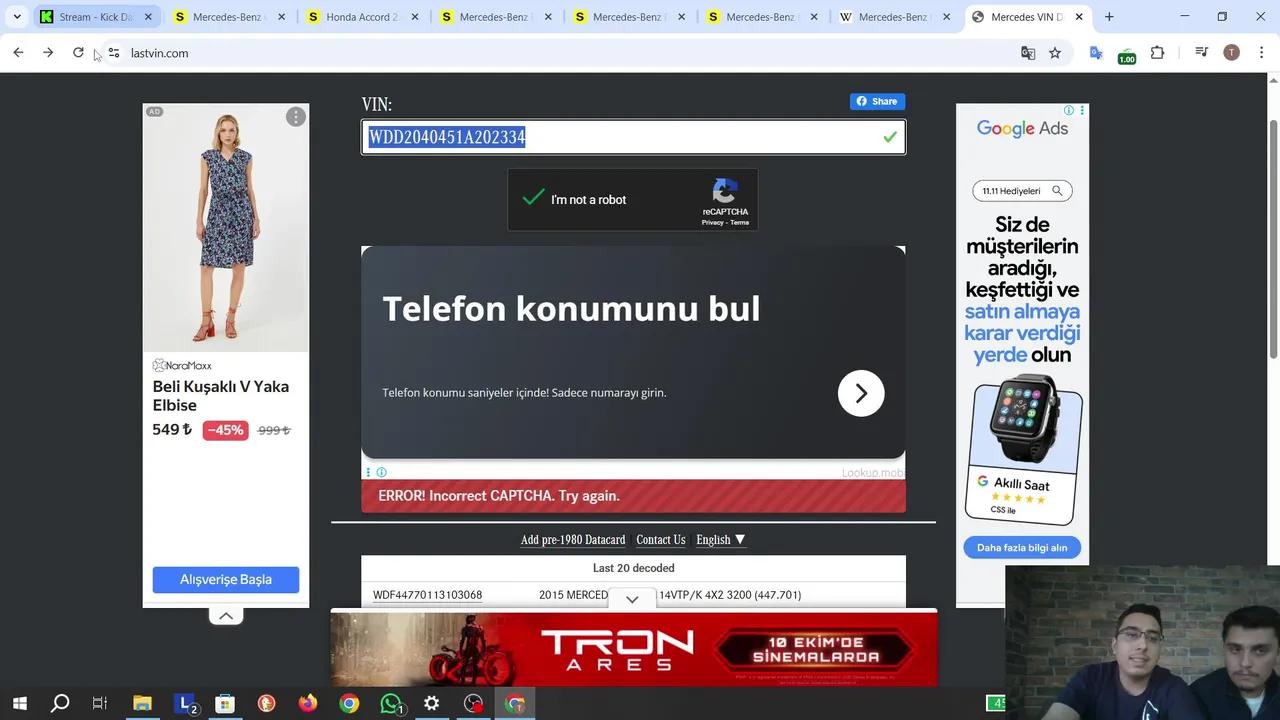The image size is (1280, 720).
Task: Click the VIN input field
Action: [633, 137]
